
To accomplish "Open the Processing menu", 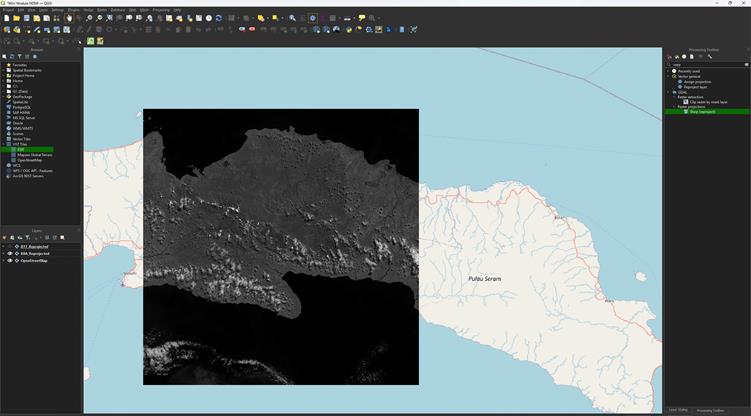I will click(160, 9).
